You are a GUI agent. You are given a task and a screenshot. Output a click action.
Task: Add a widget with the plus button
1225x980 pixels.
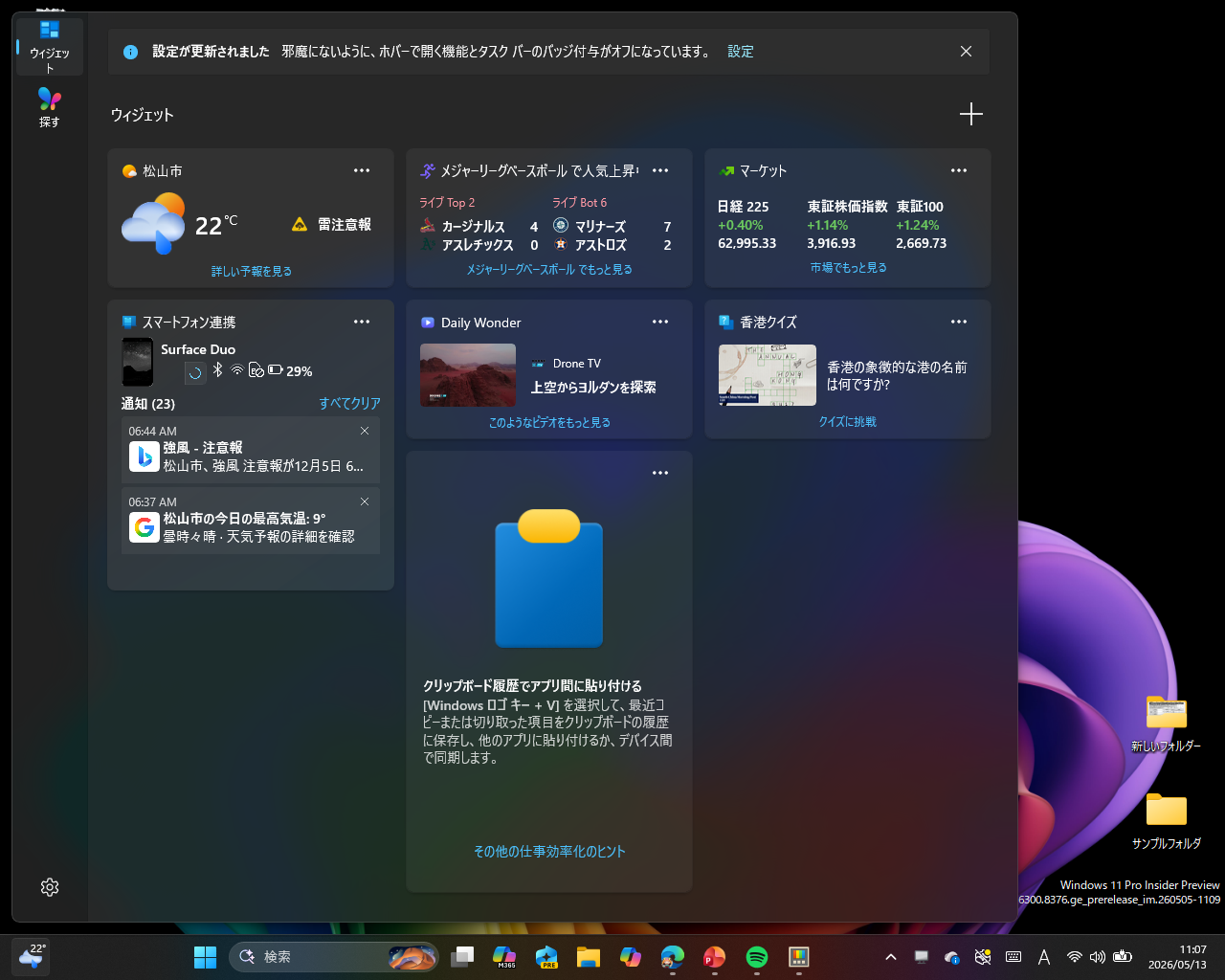[971, 114]
